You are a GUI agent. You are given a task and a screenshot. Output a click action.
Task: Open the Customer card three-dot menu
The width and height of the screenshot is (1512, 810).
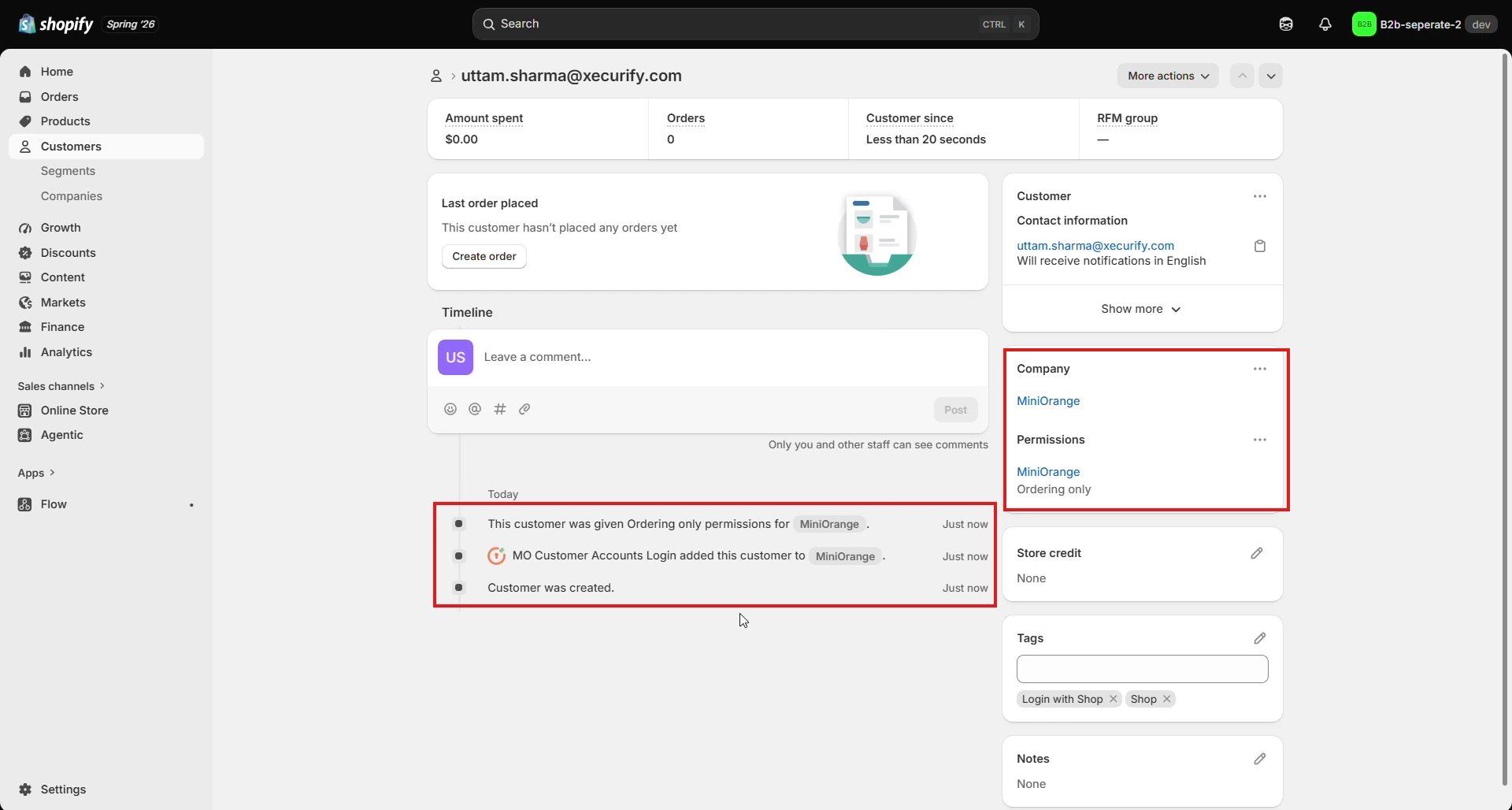click(1260, 196)
